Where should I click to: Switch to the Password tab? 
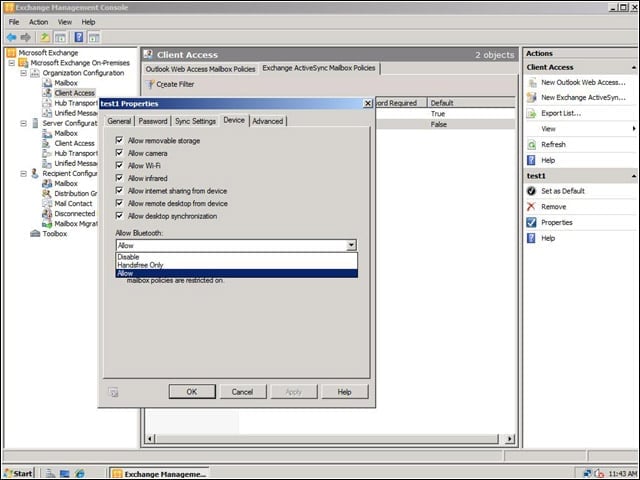[153, 121]
